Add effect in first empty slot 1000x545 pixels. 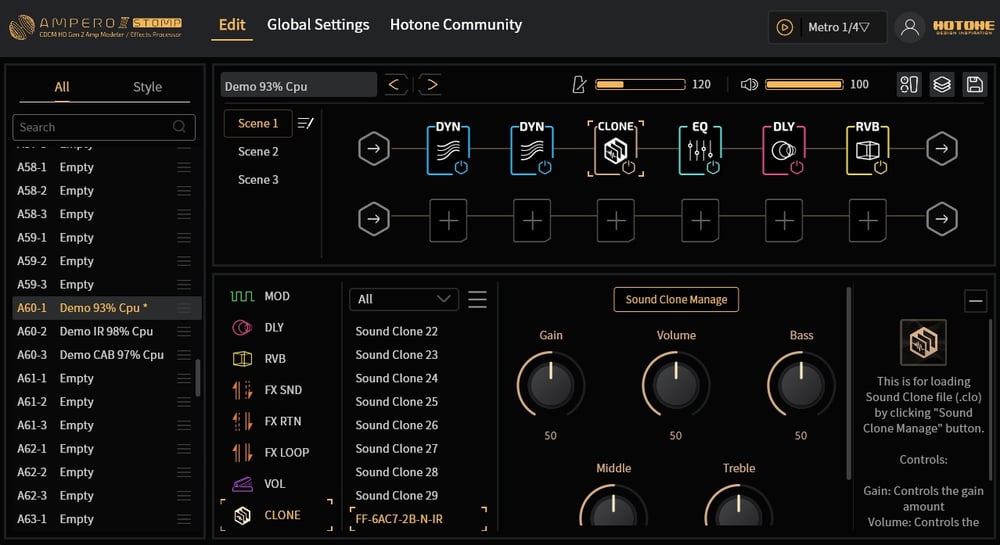point(448,221)
